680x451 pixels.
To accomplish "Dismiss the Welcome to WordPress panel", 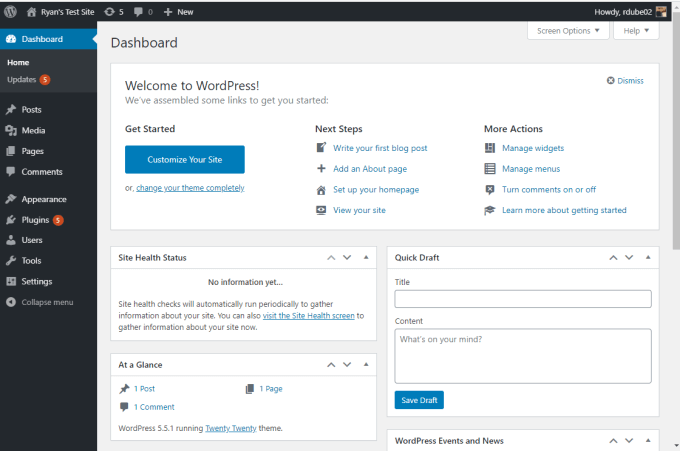I will pos(625,81).
